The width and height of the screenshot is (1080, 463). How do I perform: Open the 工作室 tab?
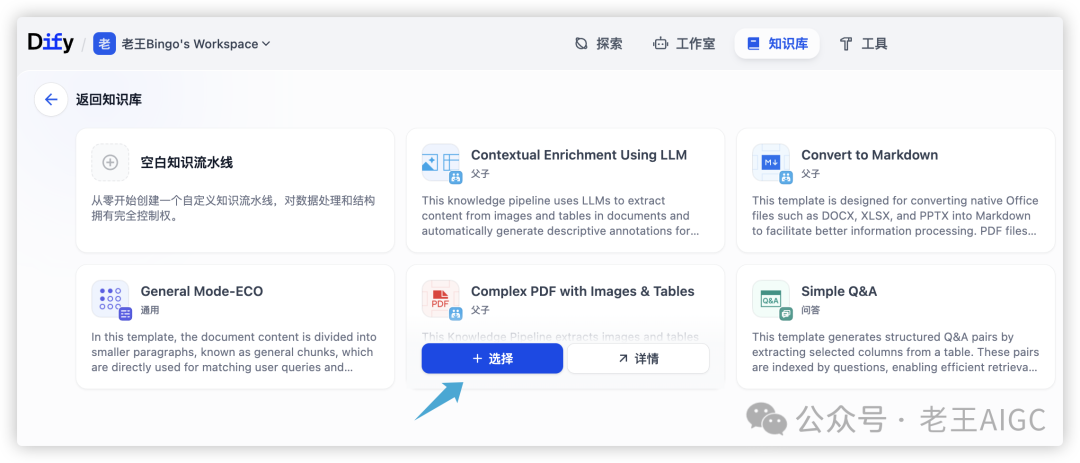684,43
